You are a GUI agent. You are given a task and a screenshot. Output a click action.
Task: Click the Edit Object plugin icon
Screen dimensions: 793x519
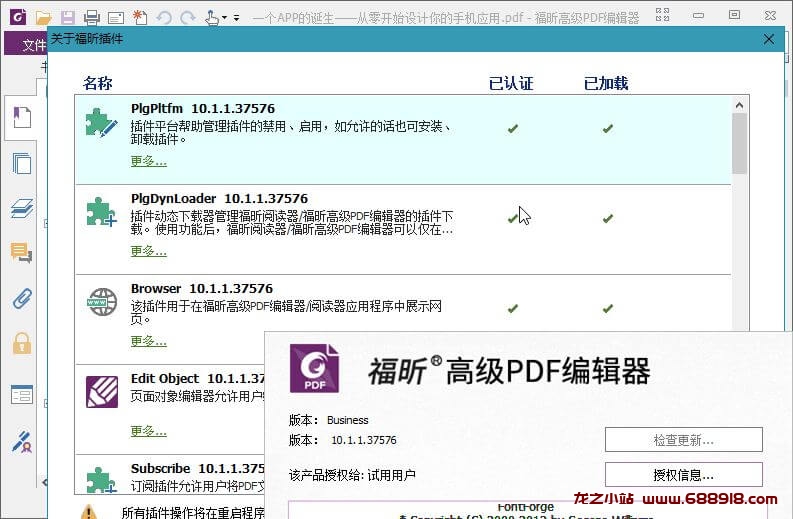coord(102,392)
